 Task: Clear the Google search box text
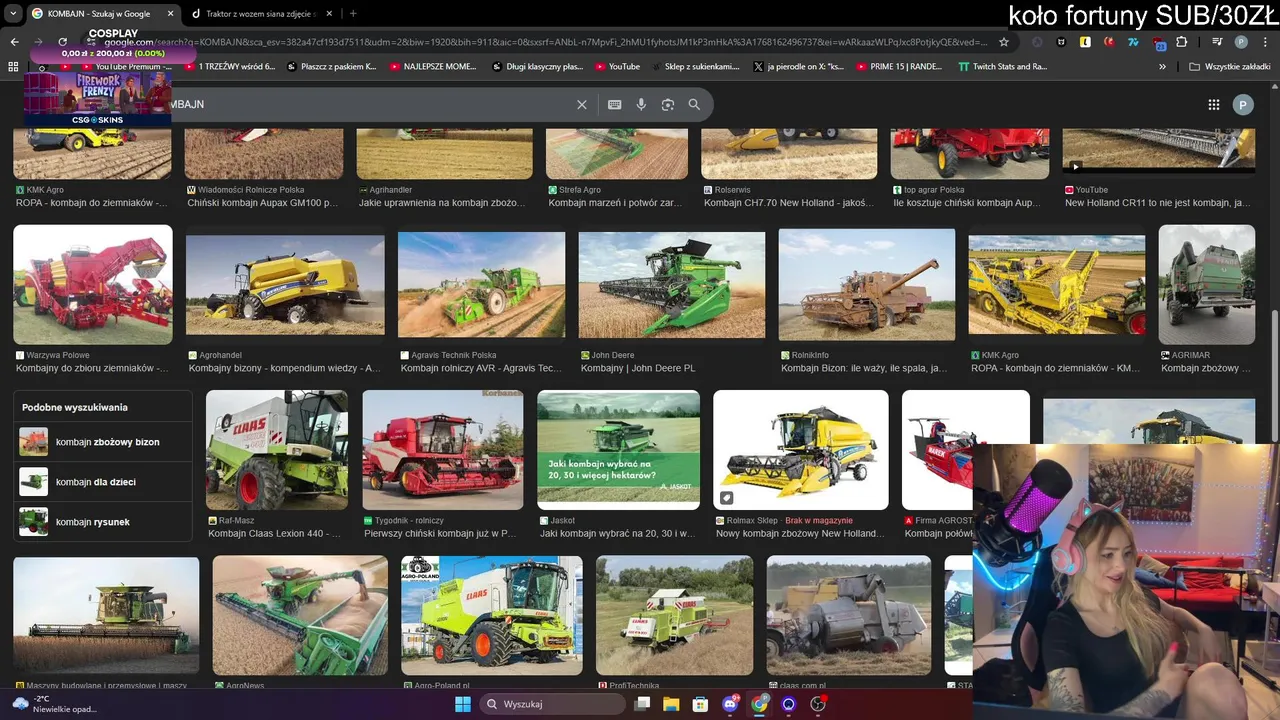(582, 104)
